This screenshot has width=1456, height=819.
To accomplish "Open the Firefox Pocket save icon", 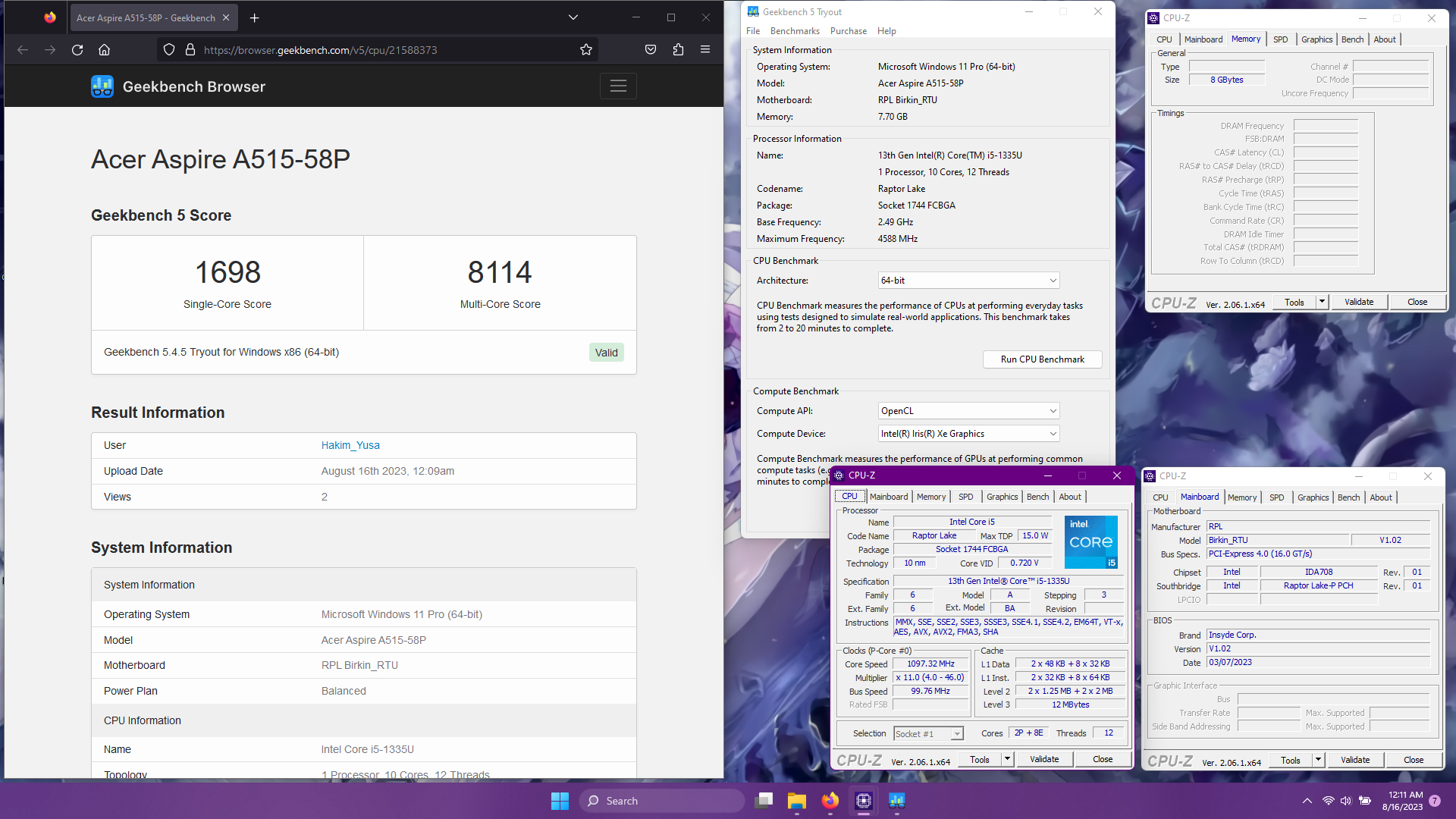I will (x=651, y=50).
